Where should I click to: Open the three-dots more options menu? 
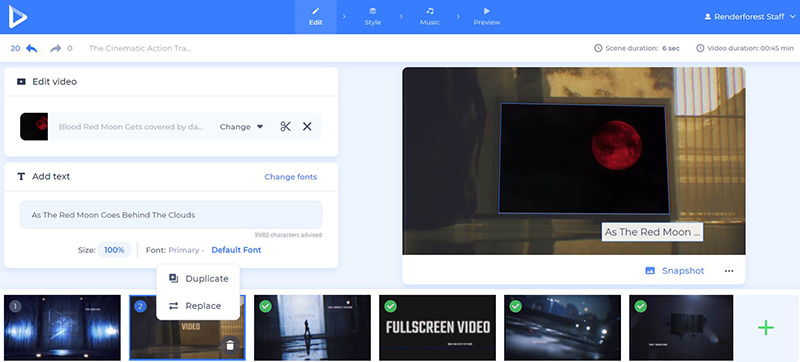(x=729, y=271)
